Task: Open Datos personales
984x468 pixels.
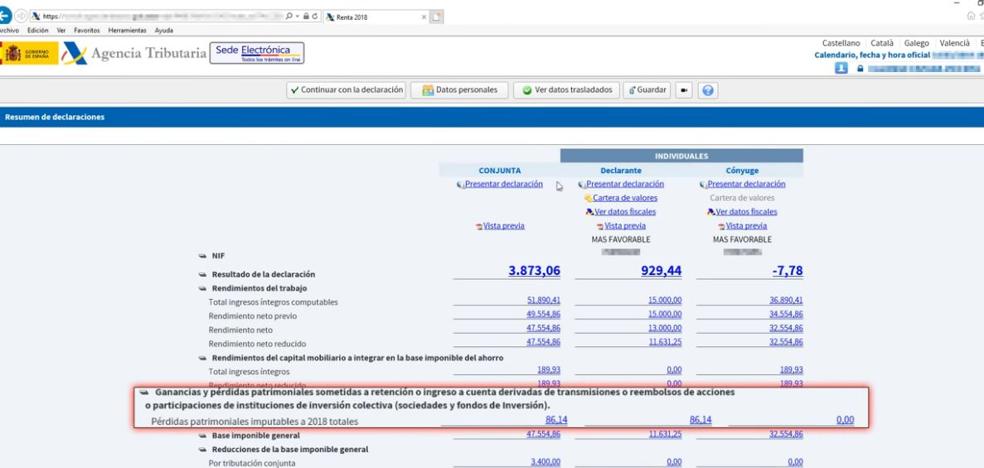Action: [459, 90]
